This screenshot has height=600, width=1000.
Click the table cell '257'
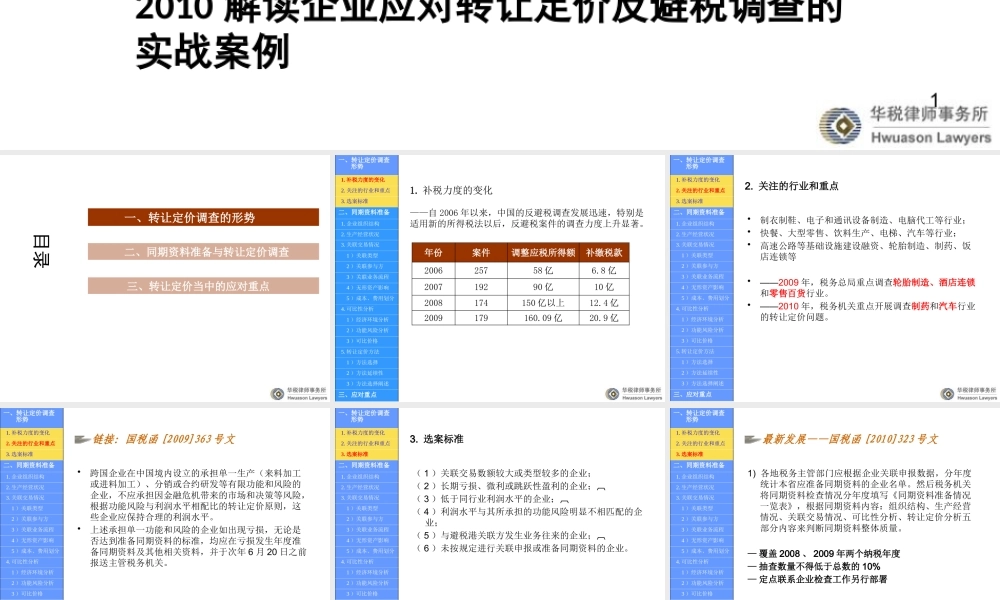click(x=481, y=270)
